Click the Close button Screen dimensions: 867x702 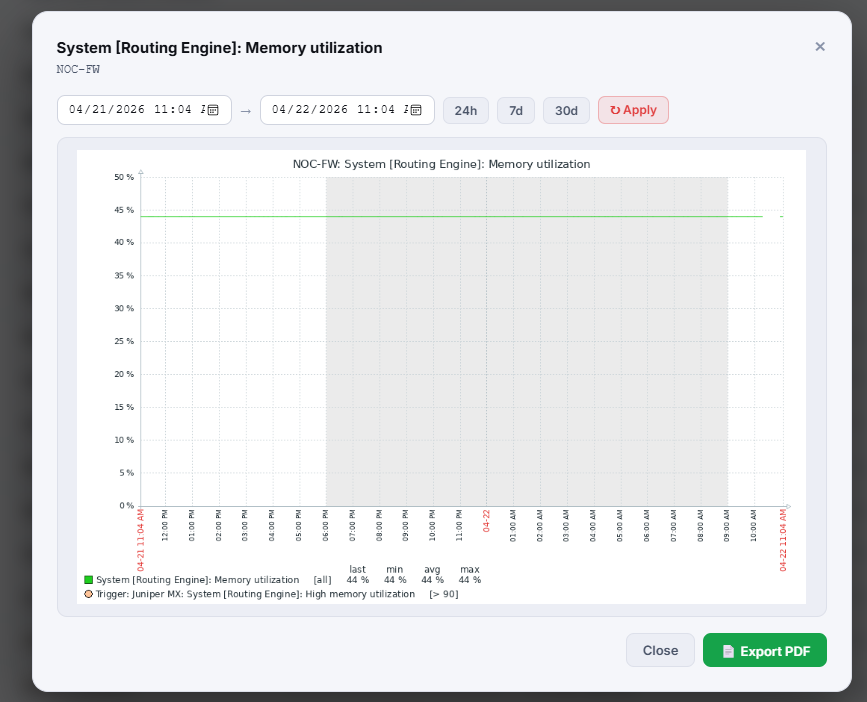660,650
